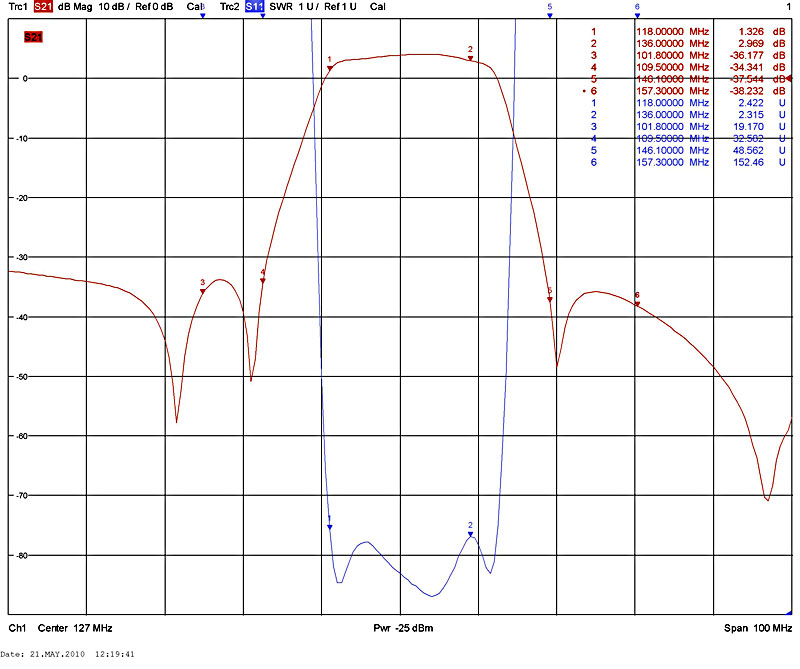Select the 19.170 U marker value

click(760, 127)
